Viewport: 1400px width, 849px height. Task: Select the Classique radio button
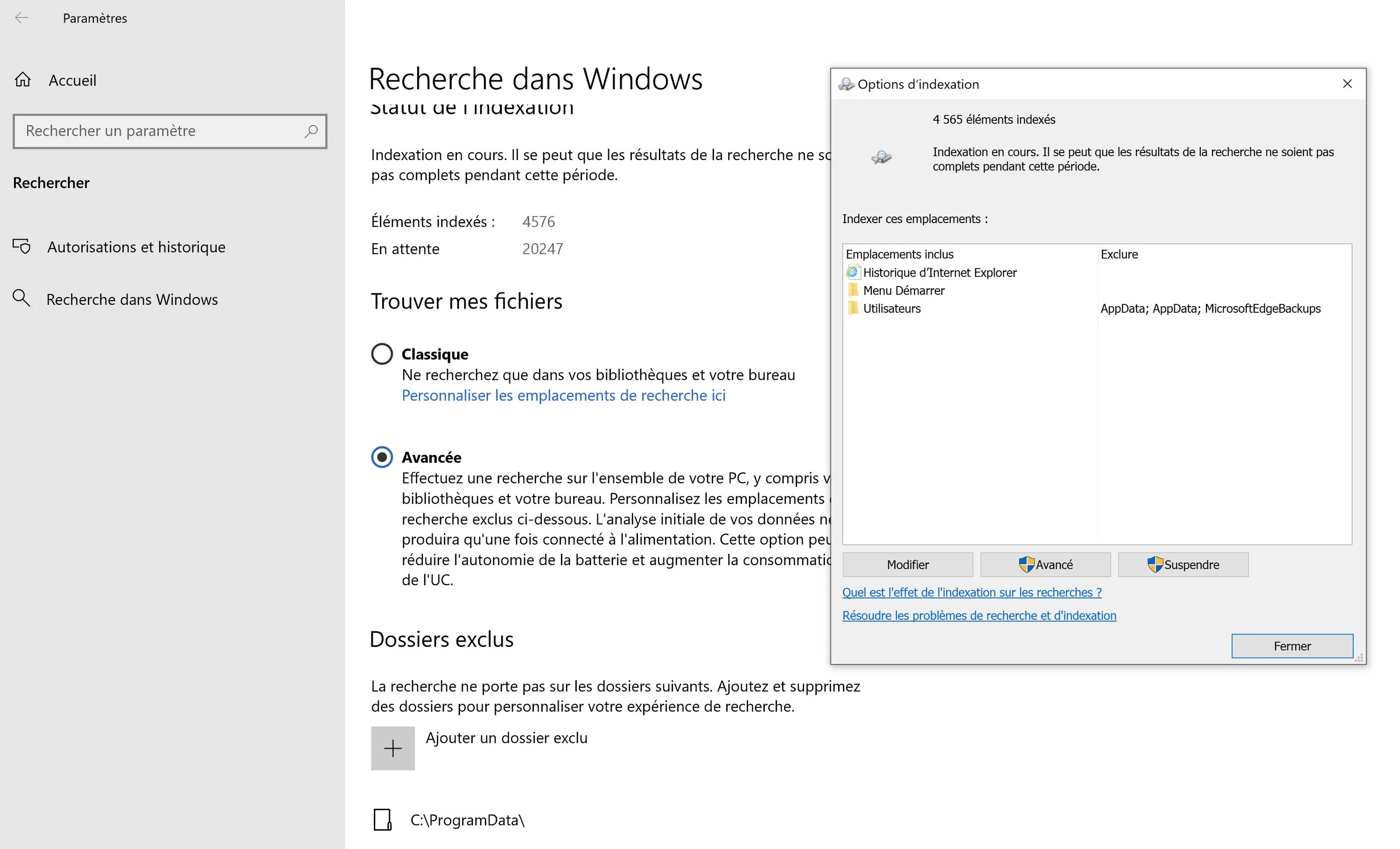point(382,353)
